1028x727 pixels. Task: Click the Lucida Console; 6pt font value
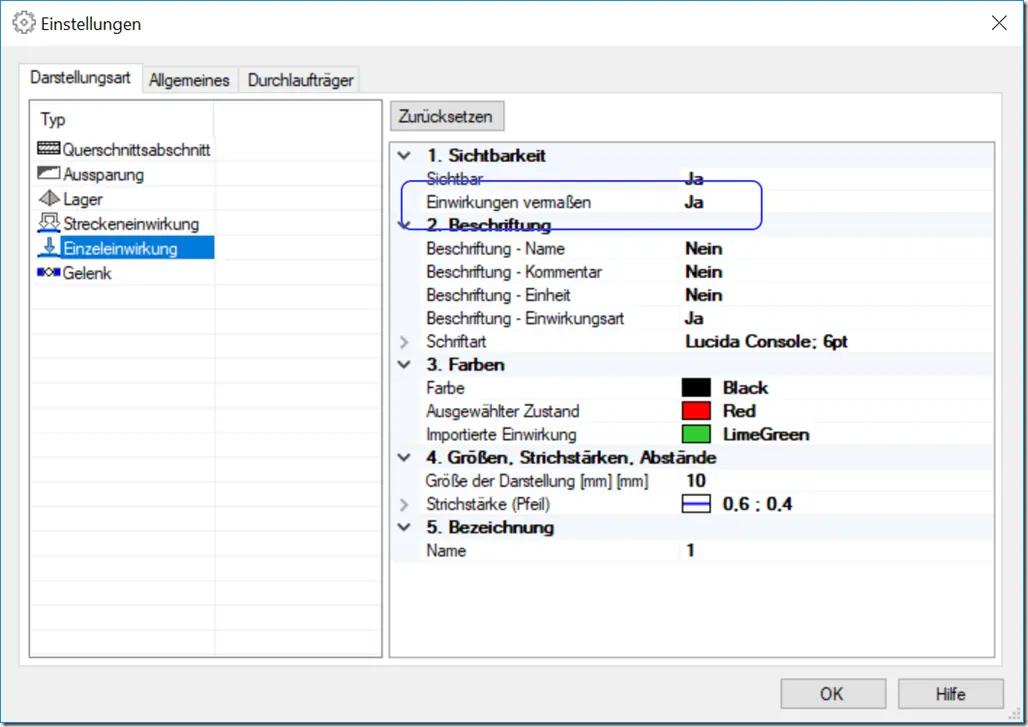766,342
